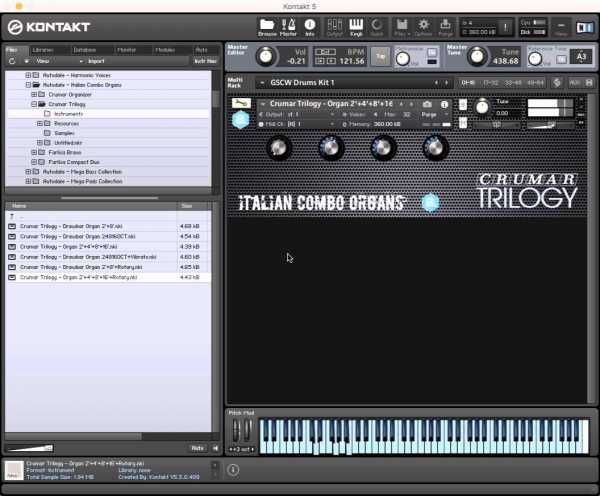
Task: Switch to the Files tab
Action: (16, 50)
